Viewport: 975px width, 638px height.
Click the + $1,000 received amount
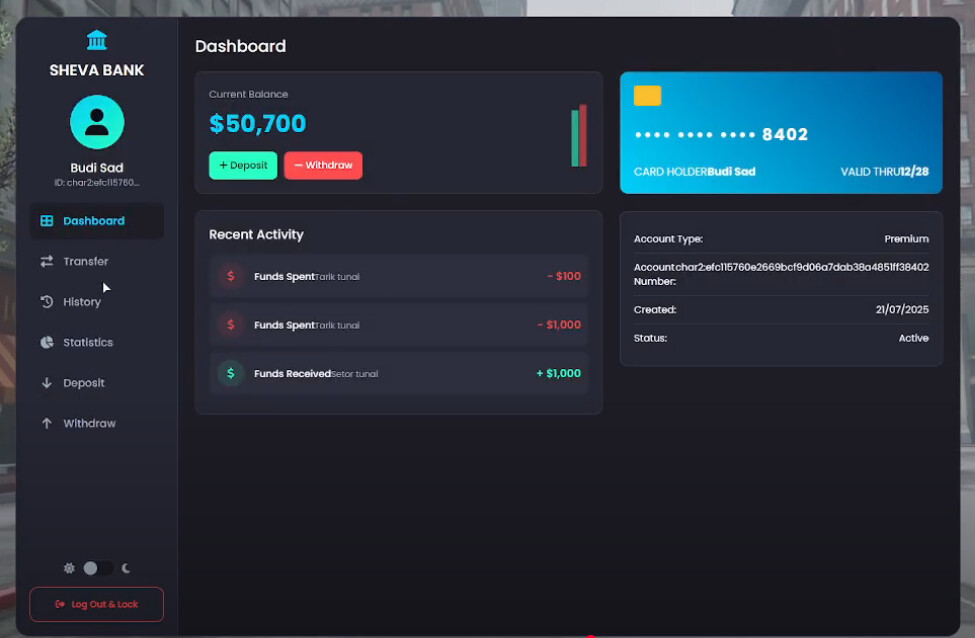tap(558, 373)
